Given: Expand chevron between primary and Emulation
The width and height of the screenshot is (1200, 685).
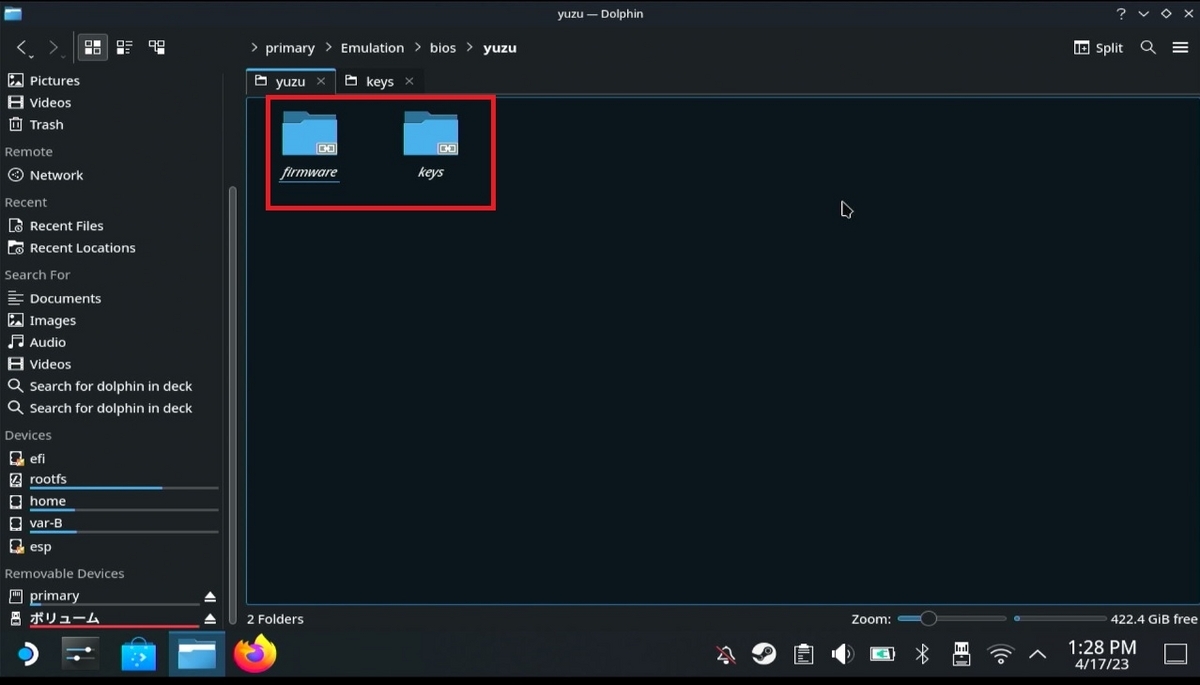Looking at the screenshot, I should point(328,48).
